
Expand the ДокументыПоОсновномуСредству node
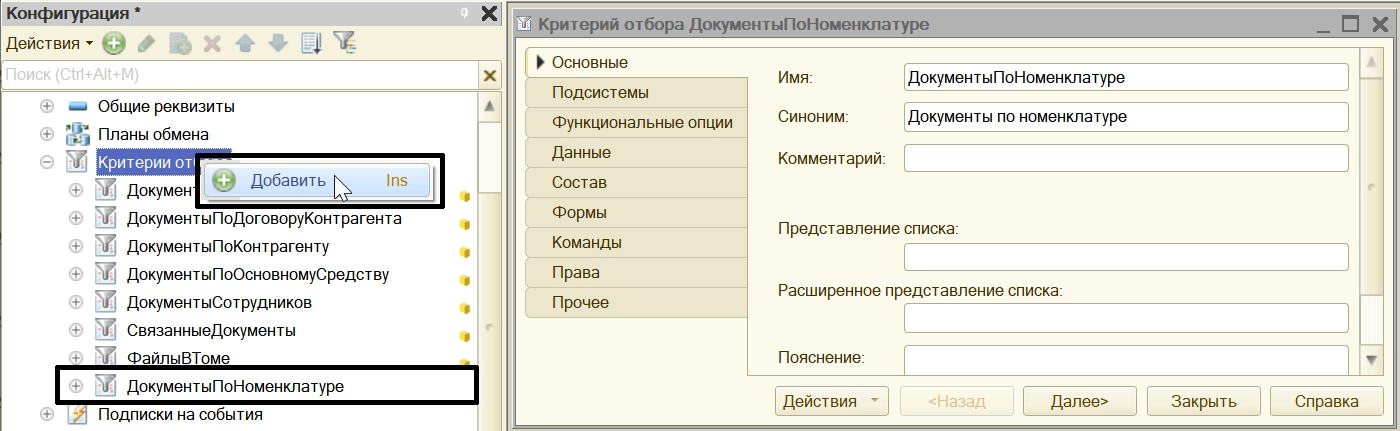[76, 274]
